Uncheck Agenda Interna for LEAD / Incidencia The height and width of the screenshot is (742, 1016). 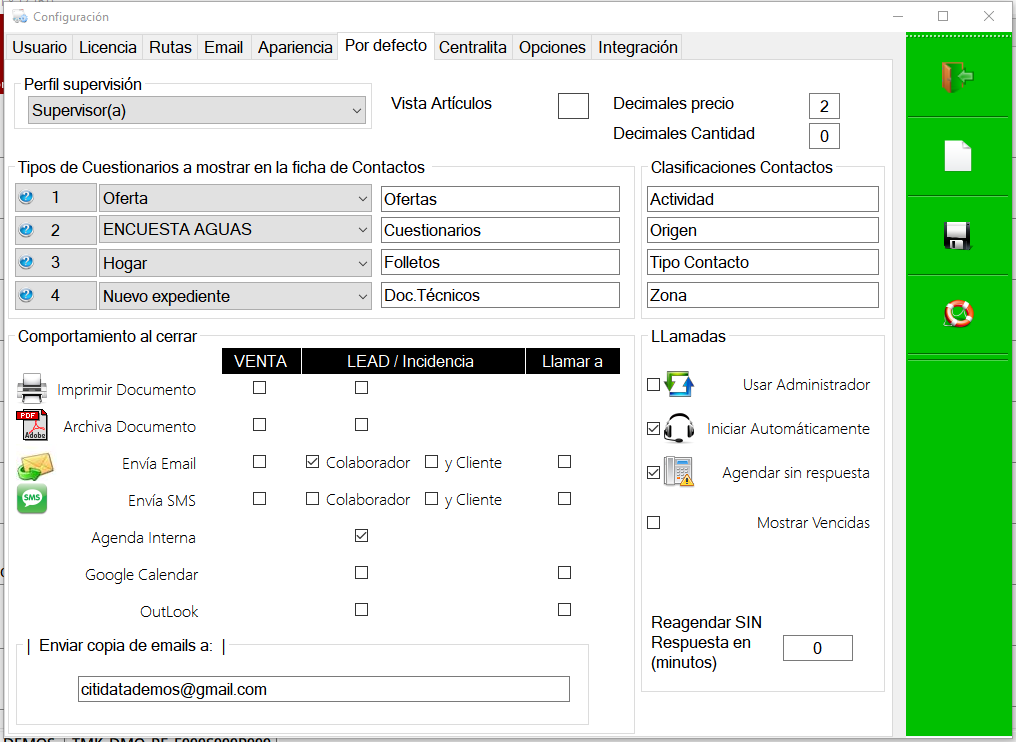pyautogui.click(x=362, y=536)
